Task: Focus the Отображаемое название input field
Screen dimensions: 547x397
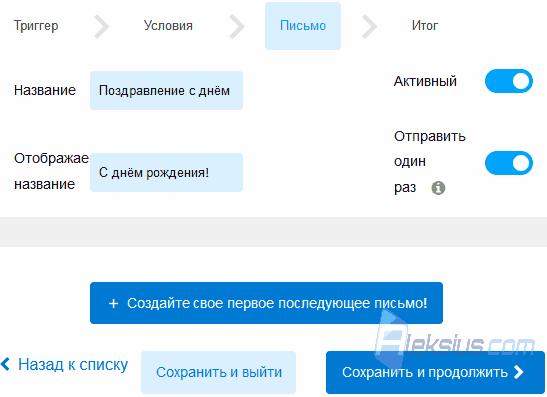Action: click(x=166, y=172)
